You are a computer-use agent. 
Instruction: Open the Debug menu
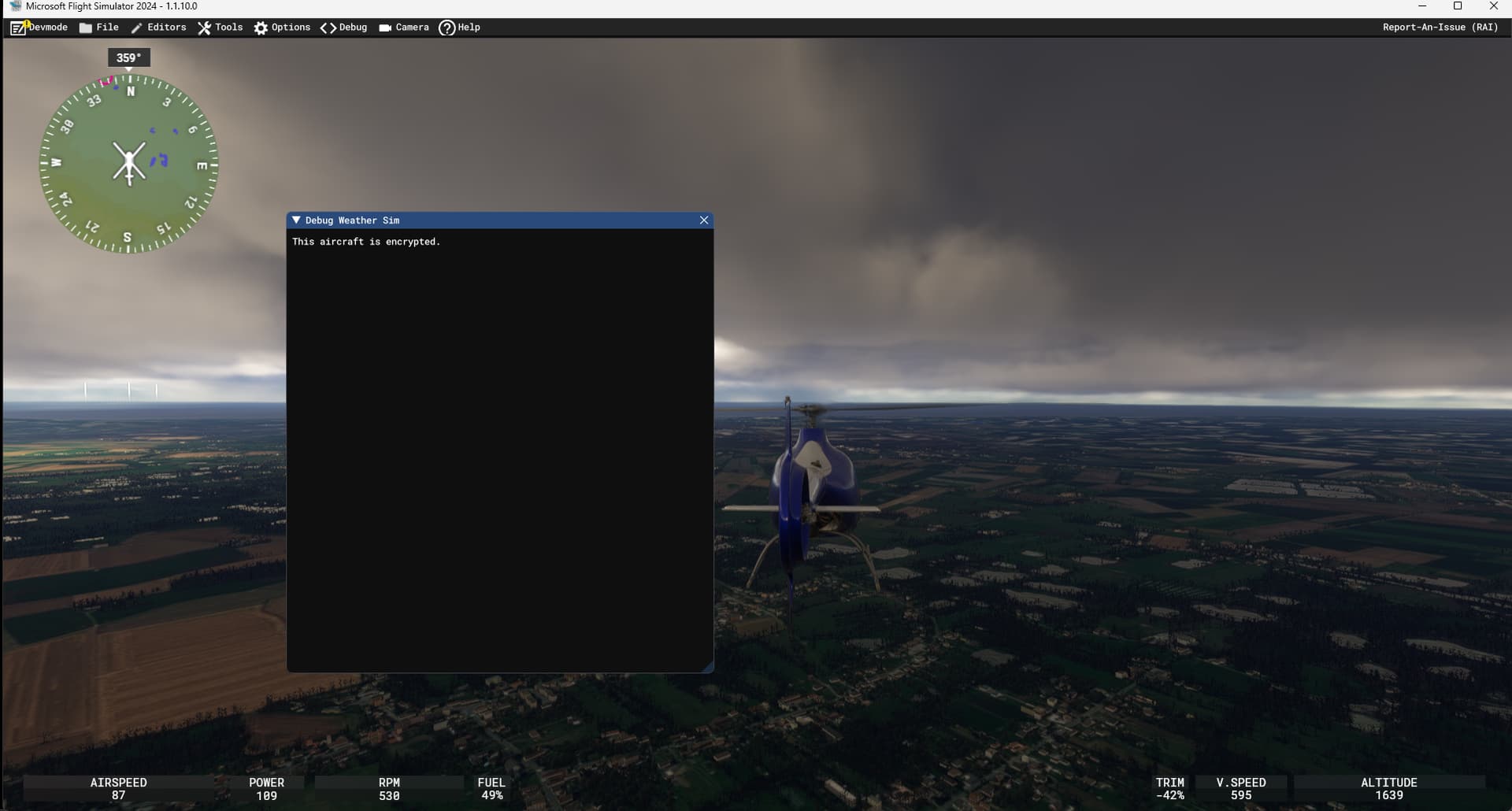pyautogui.click(x=344, y=28)
